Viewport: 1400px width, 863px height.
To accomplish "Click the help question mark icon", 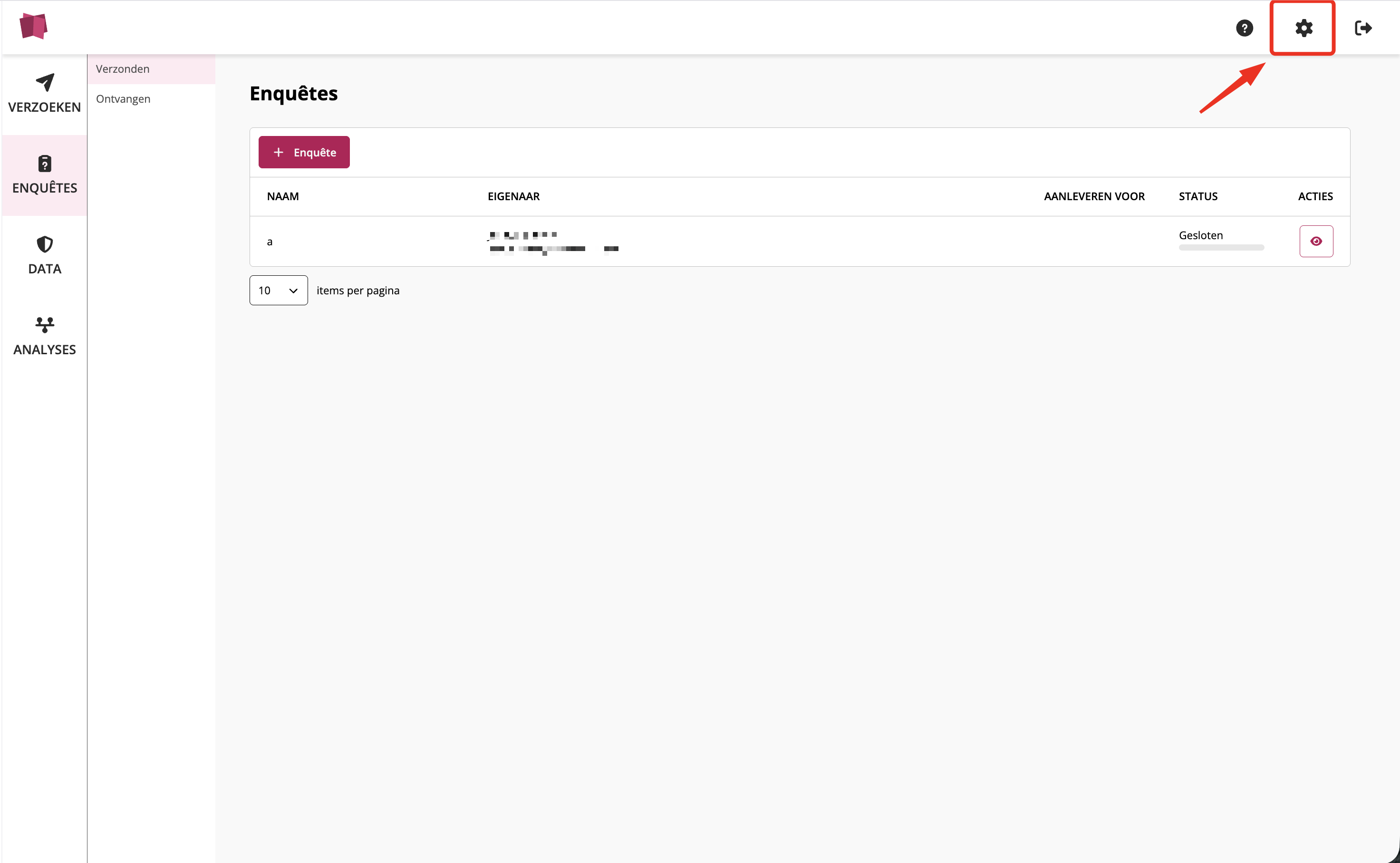I will (x=1244, y=28).
